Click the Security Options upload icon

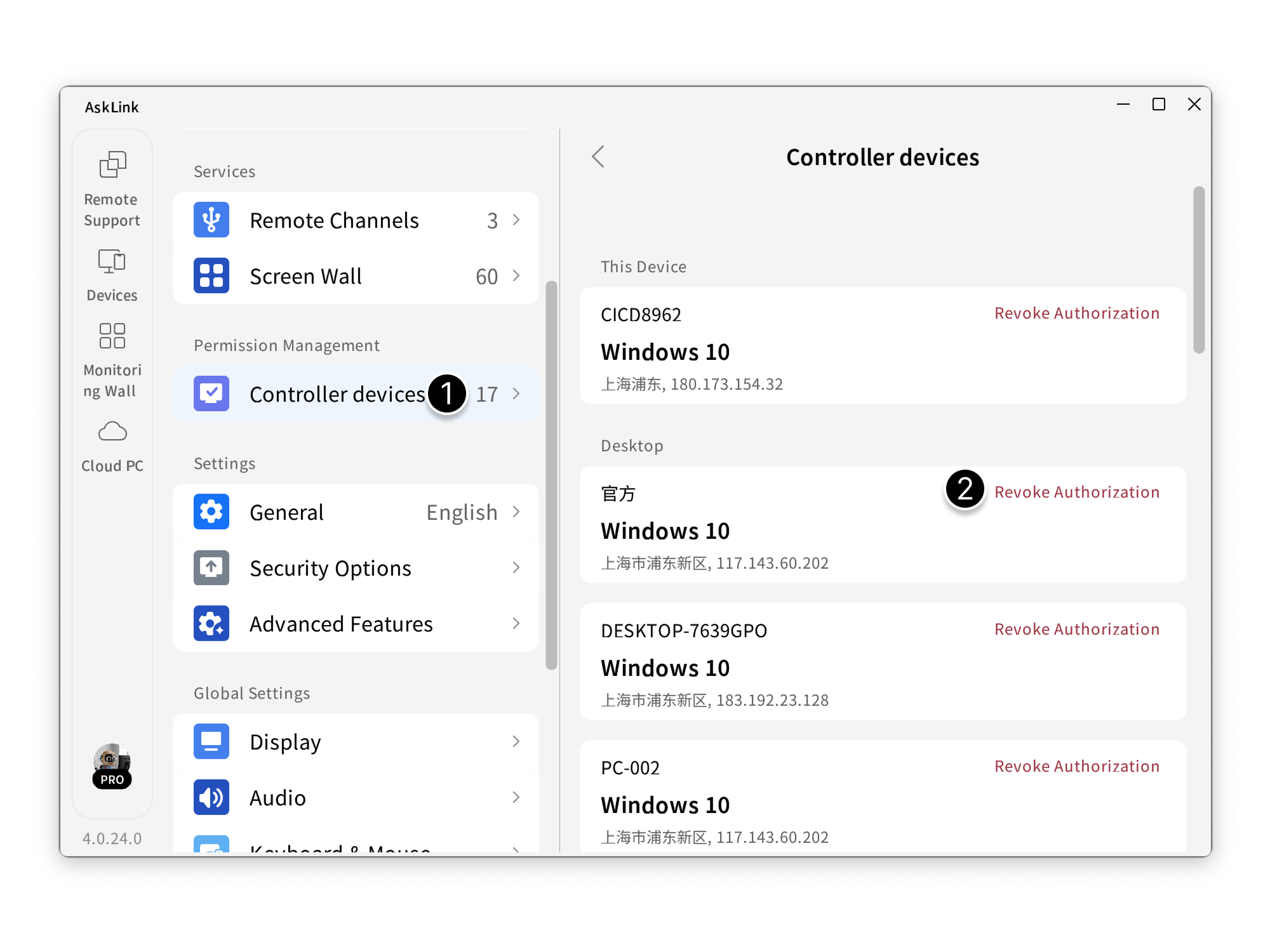[211, 568]
